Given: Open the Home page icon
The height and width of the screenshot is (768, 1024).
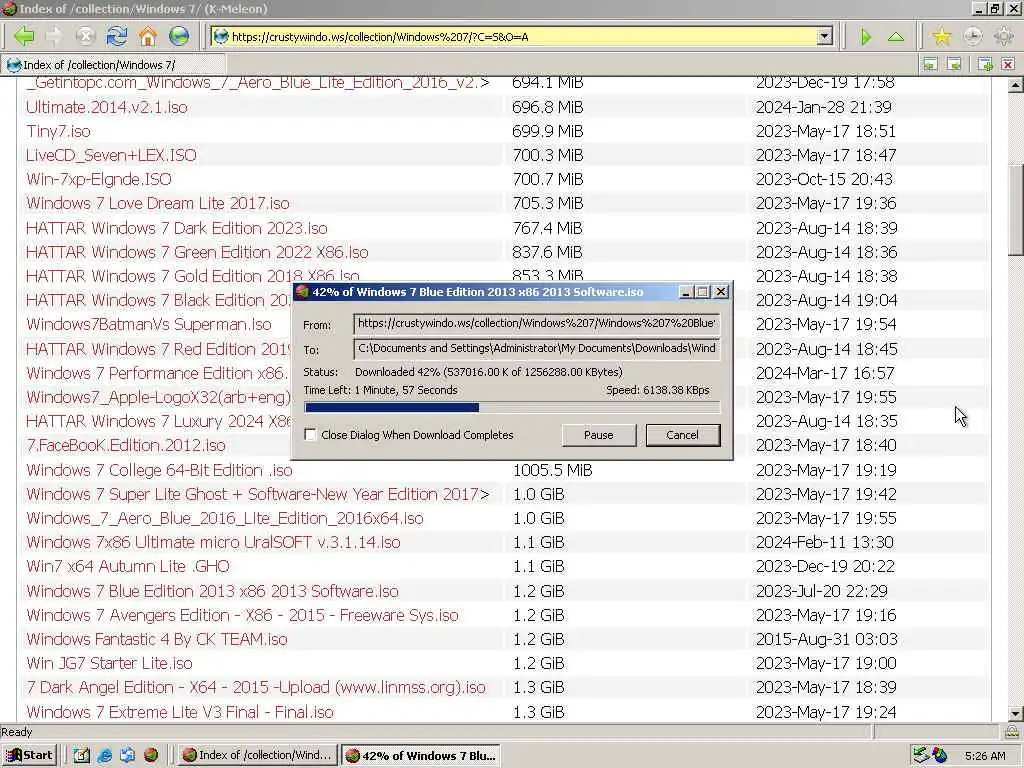Looking at the screenshot, I should 148,37.
